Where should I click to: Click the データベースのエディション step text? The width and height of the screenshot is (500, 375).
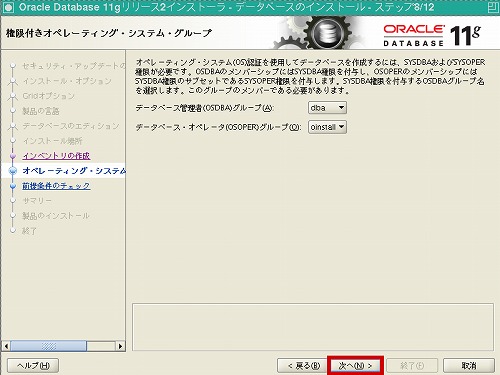(x=71, y=126)
